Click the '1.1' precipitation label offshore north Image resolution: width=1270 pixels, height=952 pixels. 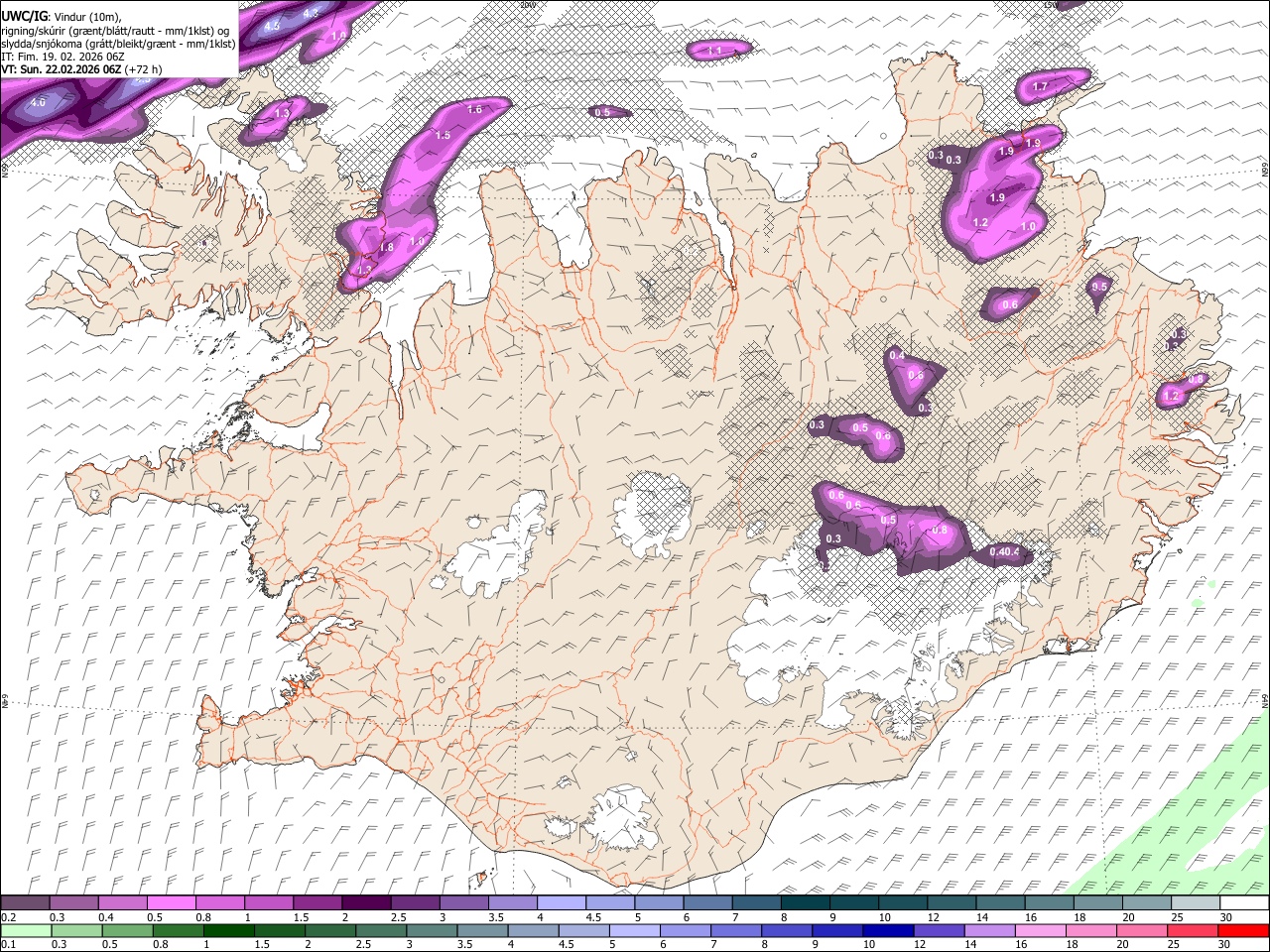pyautogui.click(x=714, y=50)
